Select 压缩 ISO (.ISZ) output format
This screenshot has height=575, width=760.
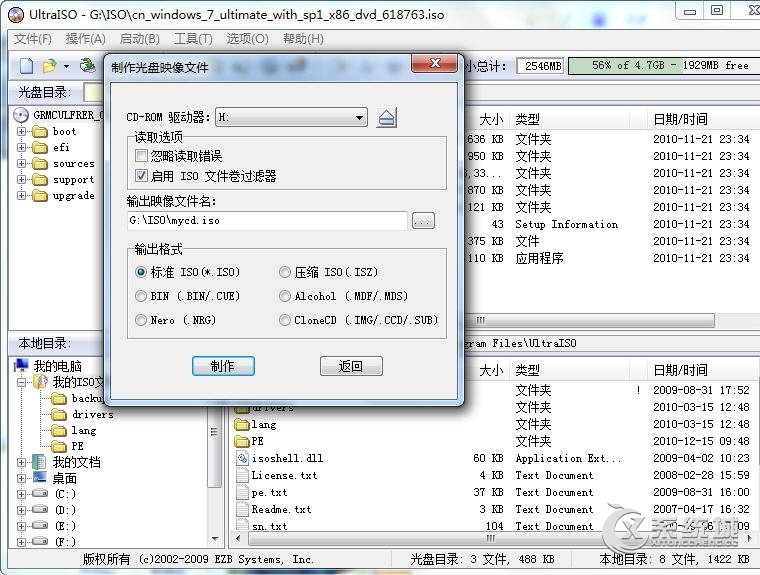[x=285, y=272]
